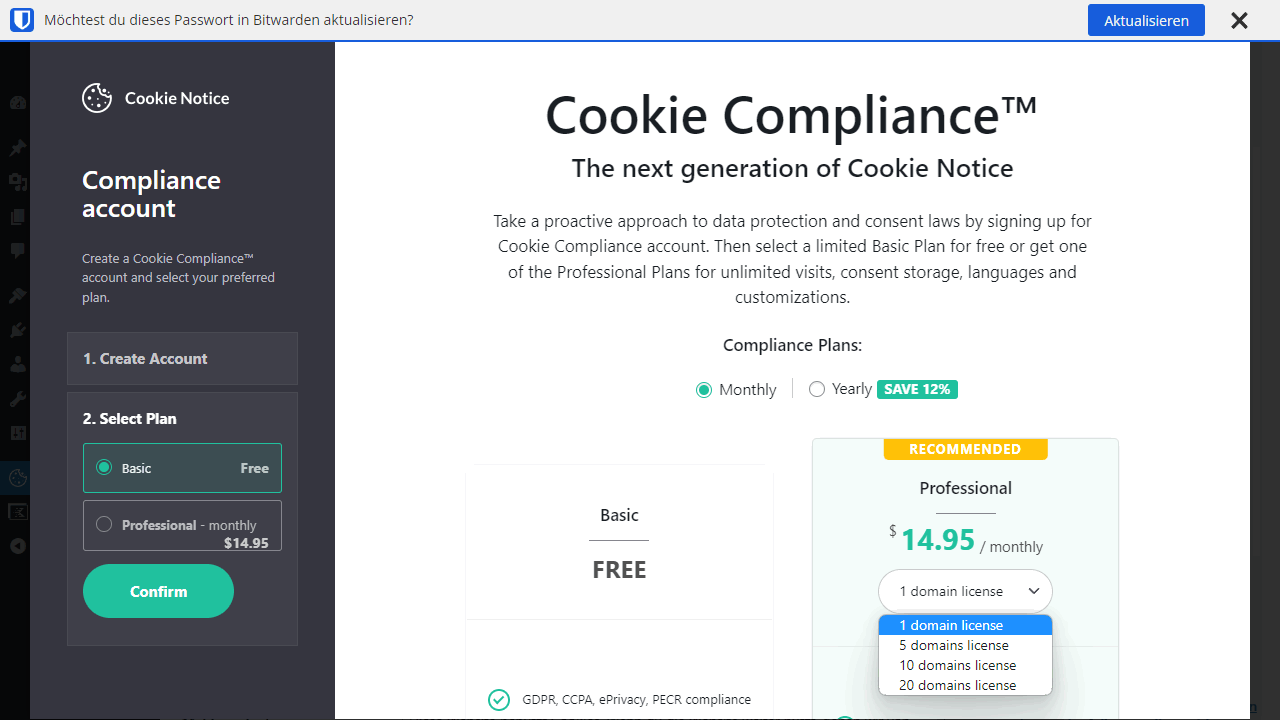This screenshot has height=720, width=1280.
Task: Open the 2. Select Plan step
Action: pyautogui.click(x=130, y=419)
